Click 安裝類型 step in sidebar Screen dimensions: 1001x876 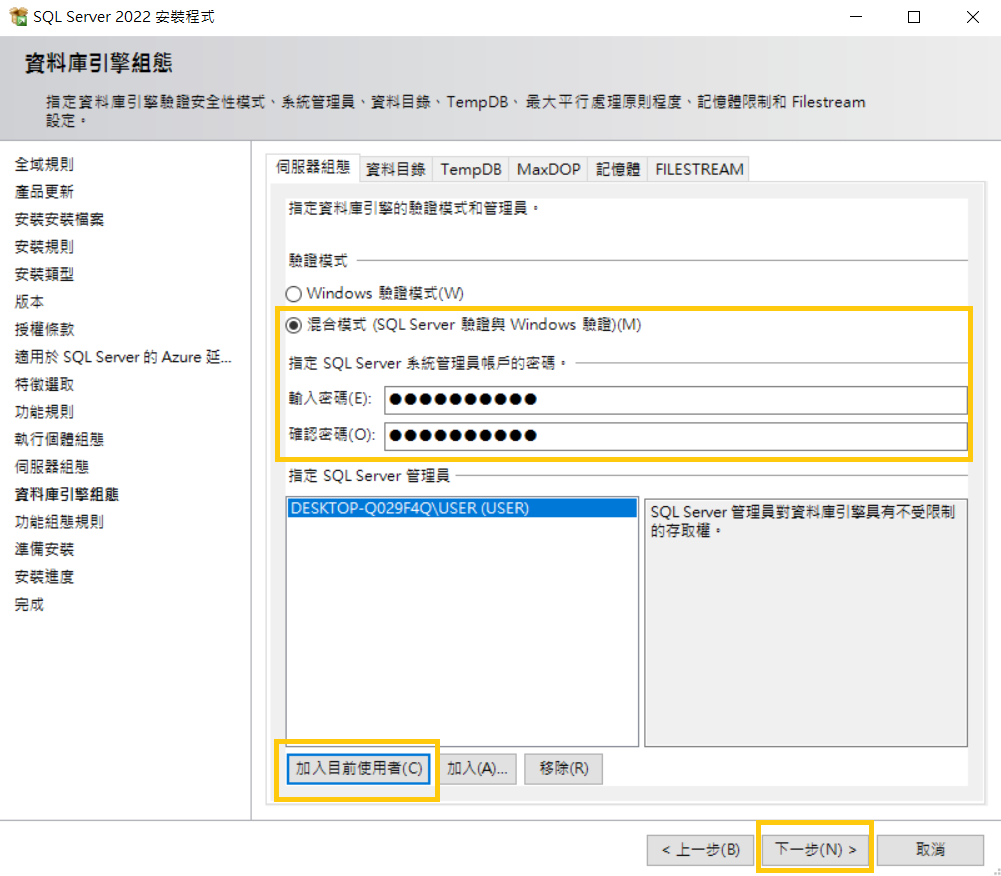44,275
